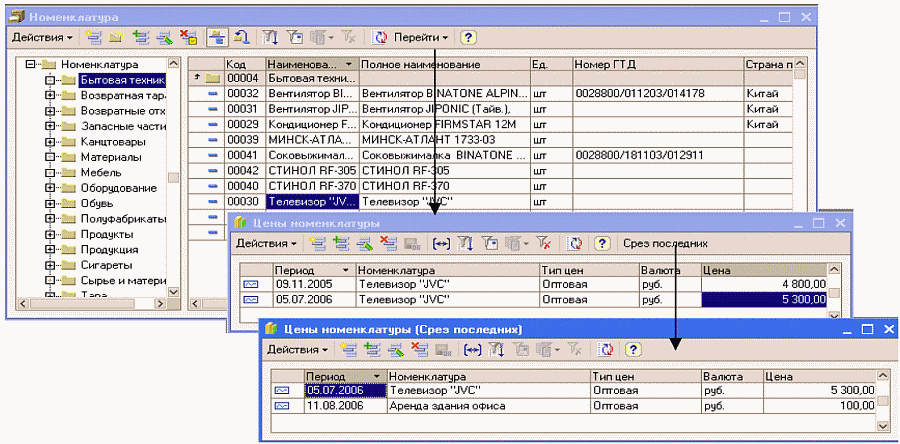
Task: Click the help icon in Номенклатура toolbar
Action: (468, 37)
